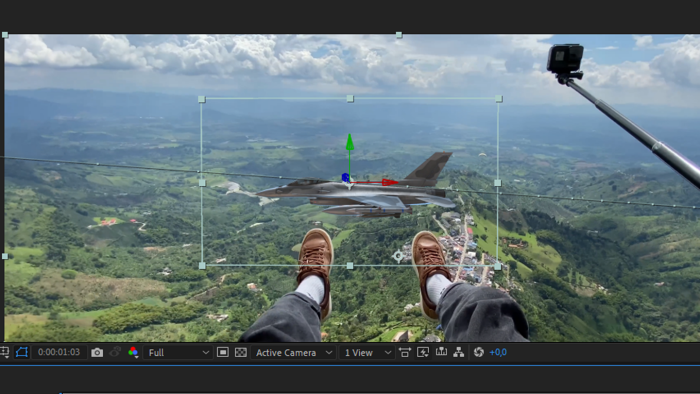
Task: Click the red X-axis arrow gizmo
Action: point(389,182)
